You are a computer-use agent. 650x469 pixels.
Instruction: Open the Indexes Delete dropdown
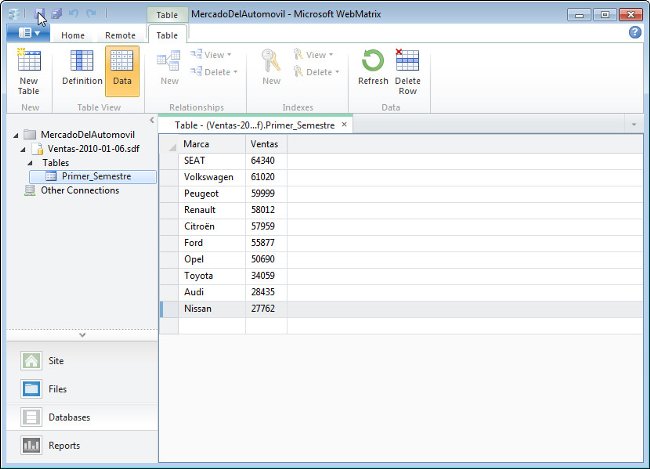click(x=316, y=72)
